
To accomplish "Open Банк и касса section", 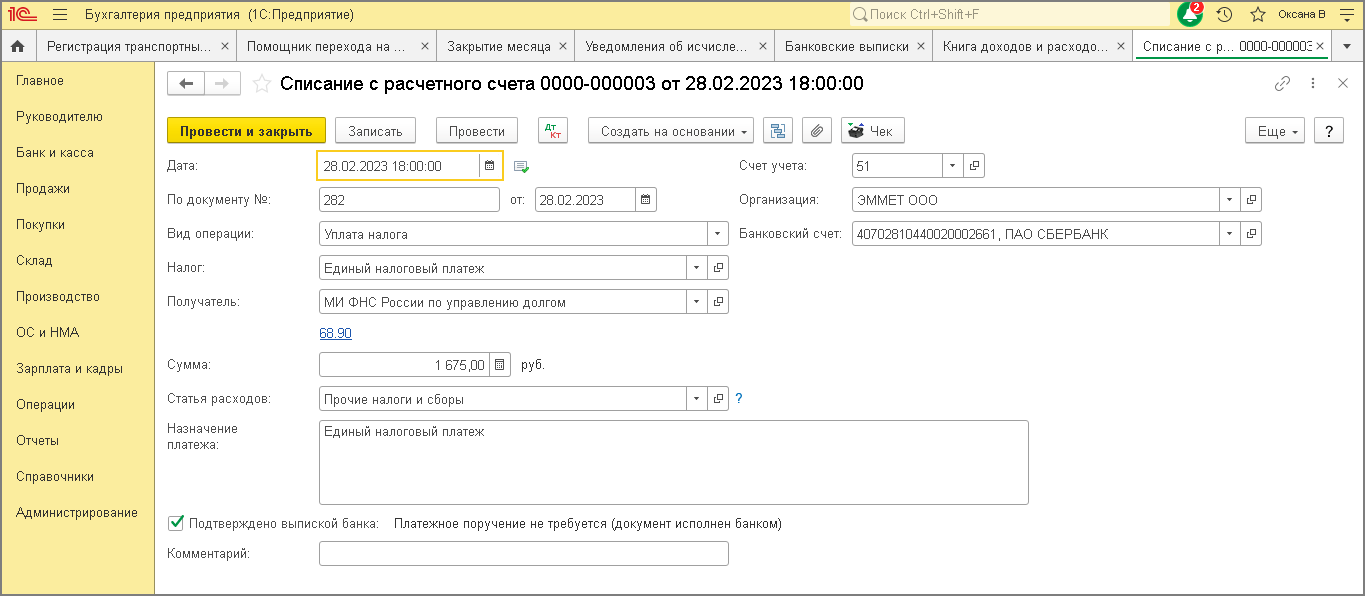I will pos(55,152).
